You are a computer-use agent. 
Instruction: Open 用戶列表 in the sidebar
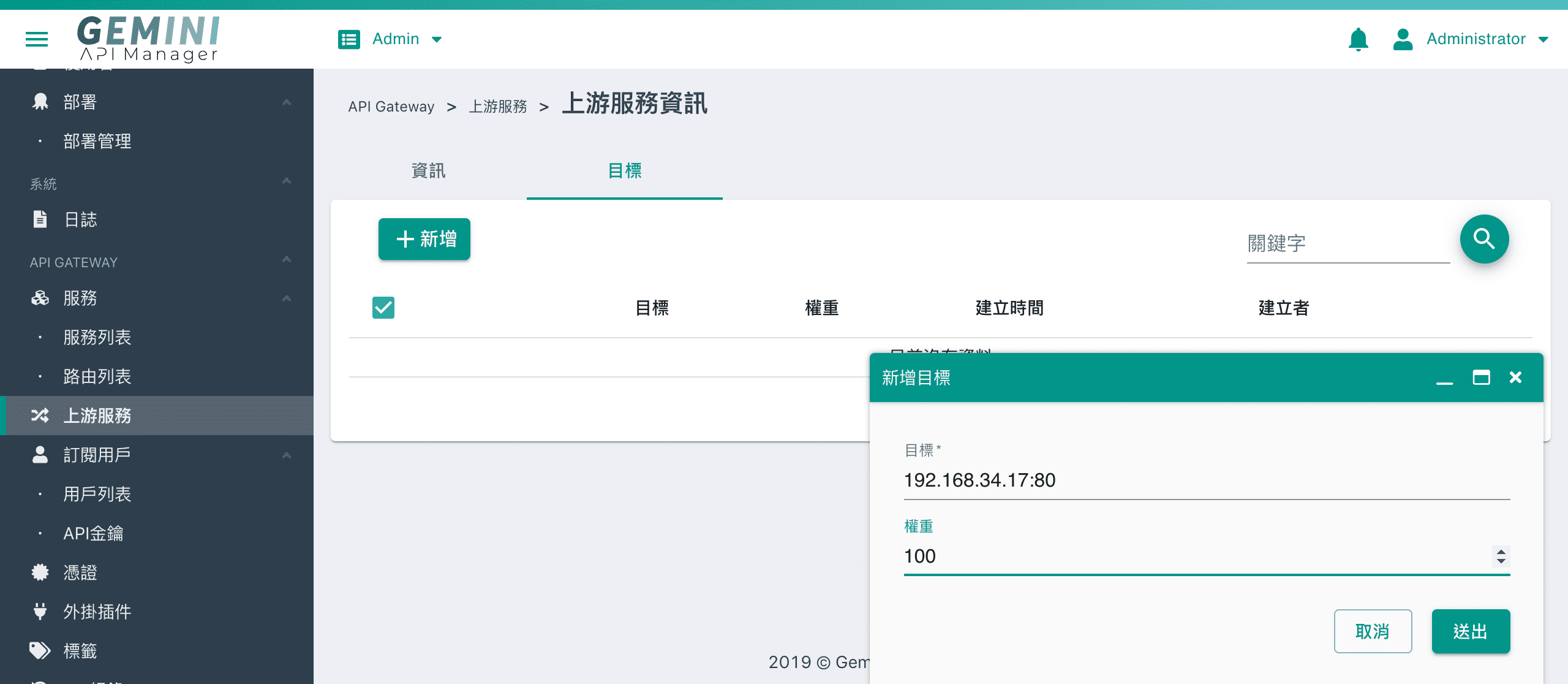point(97,494)
